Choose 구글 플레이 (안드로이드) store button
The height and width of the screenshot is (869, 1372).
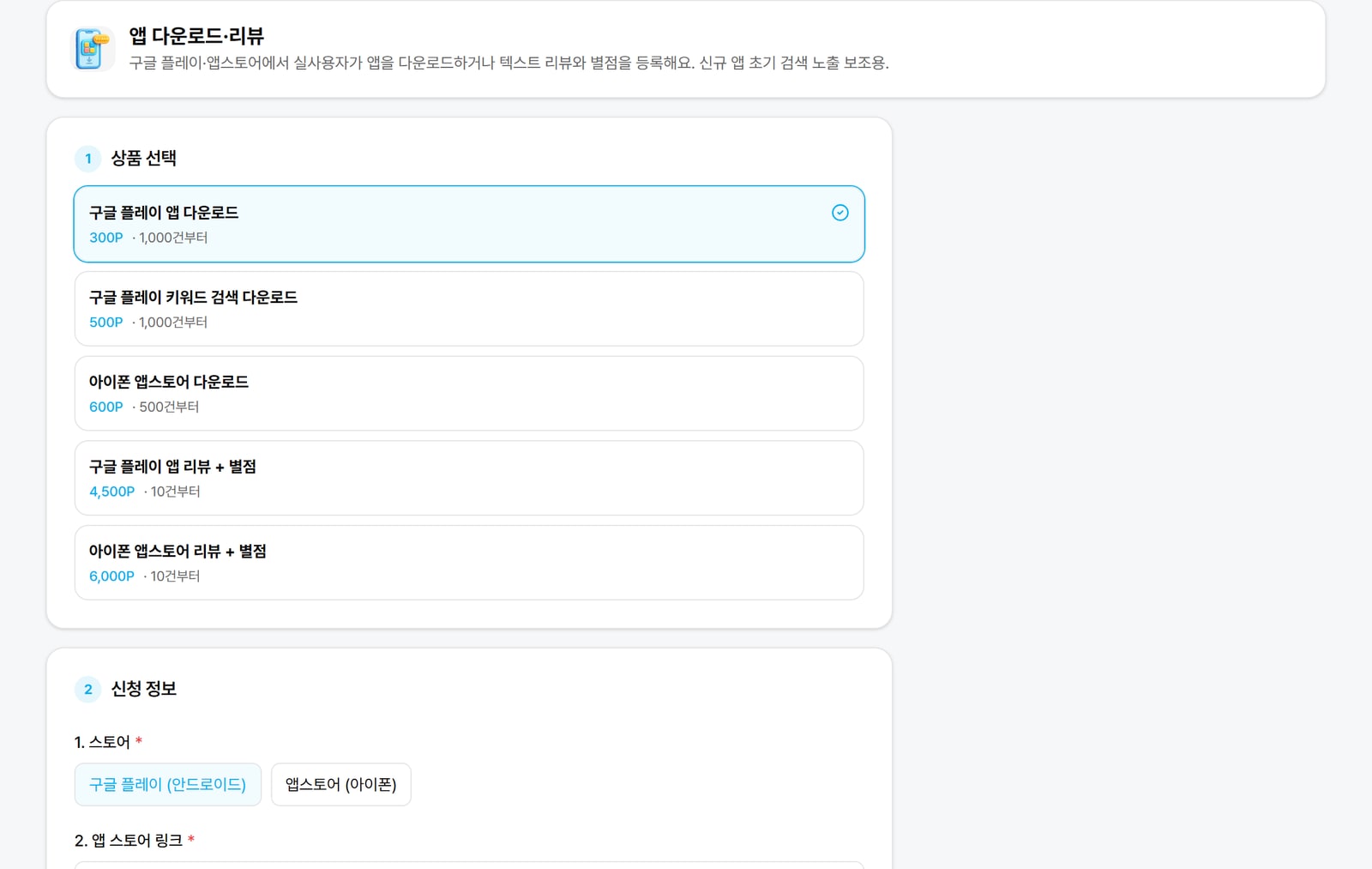[x=168, y=785]
